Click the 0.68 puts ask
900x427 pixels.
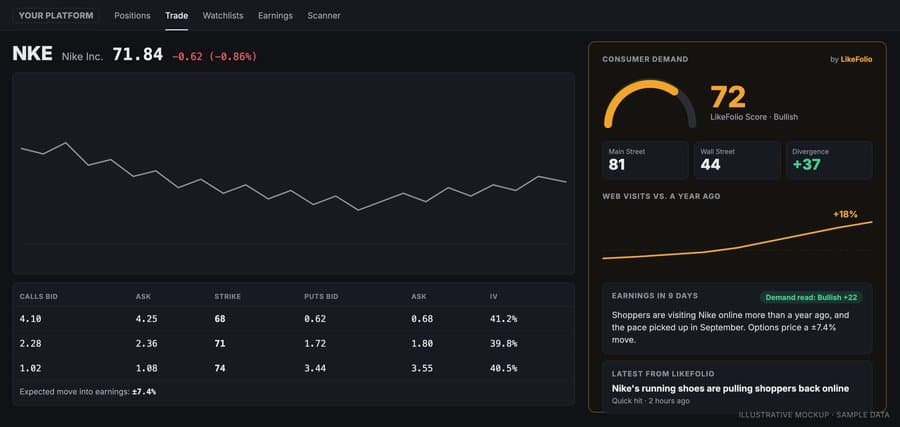pyautogui.click(x=422, y=319)
